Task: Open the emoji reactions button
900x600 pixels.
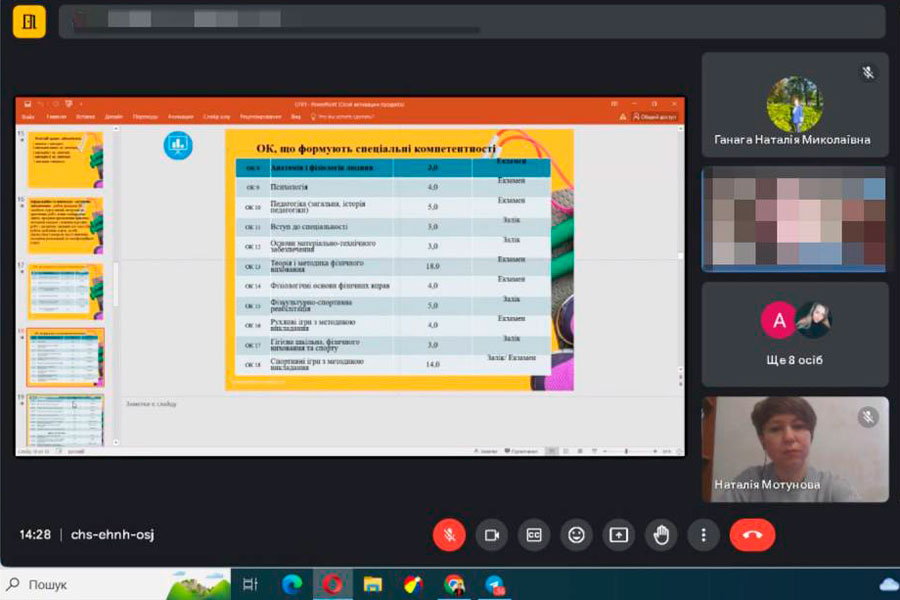Action: (x=576, y=535)
